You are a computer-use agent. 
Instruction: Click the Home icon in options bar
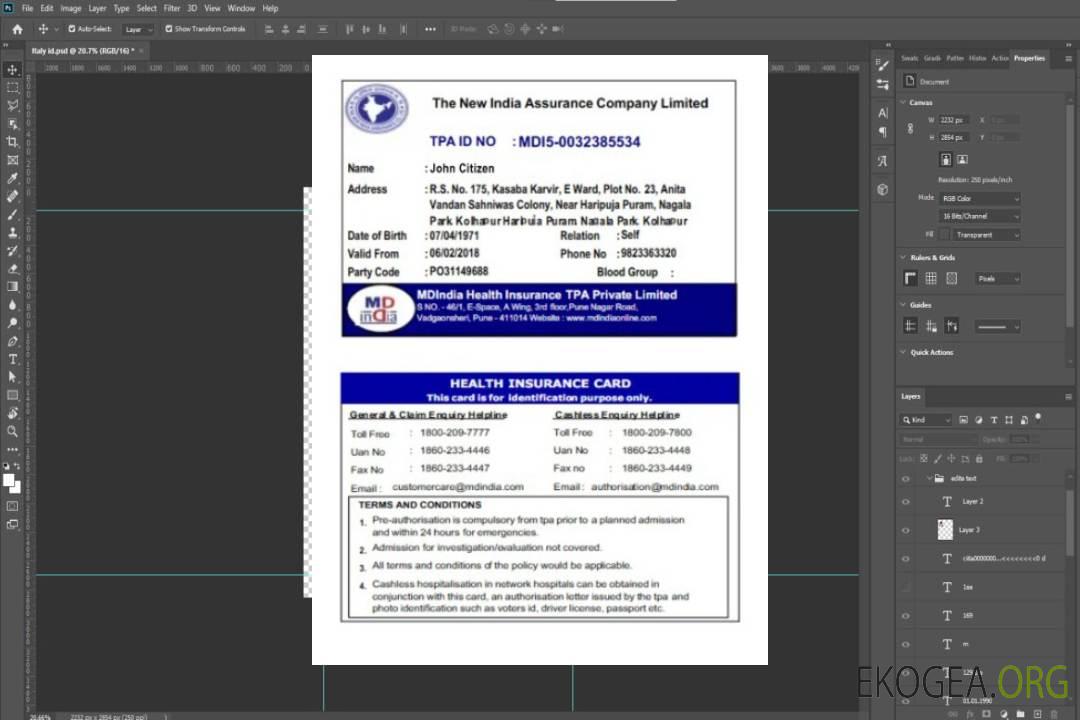pos(17,29)
